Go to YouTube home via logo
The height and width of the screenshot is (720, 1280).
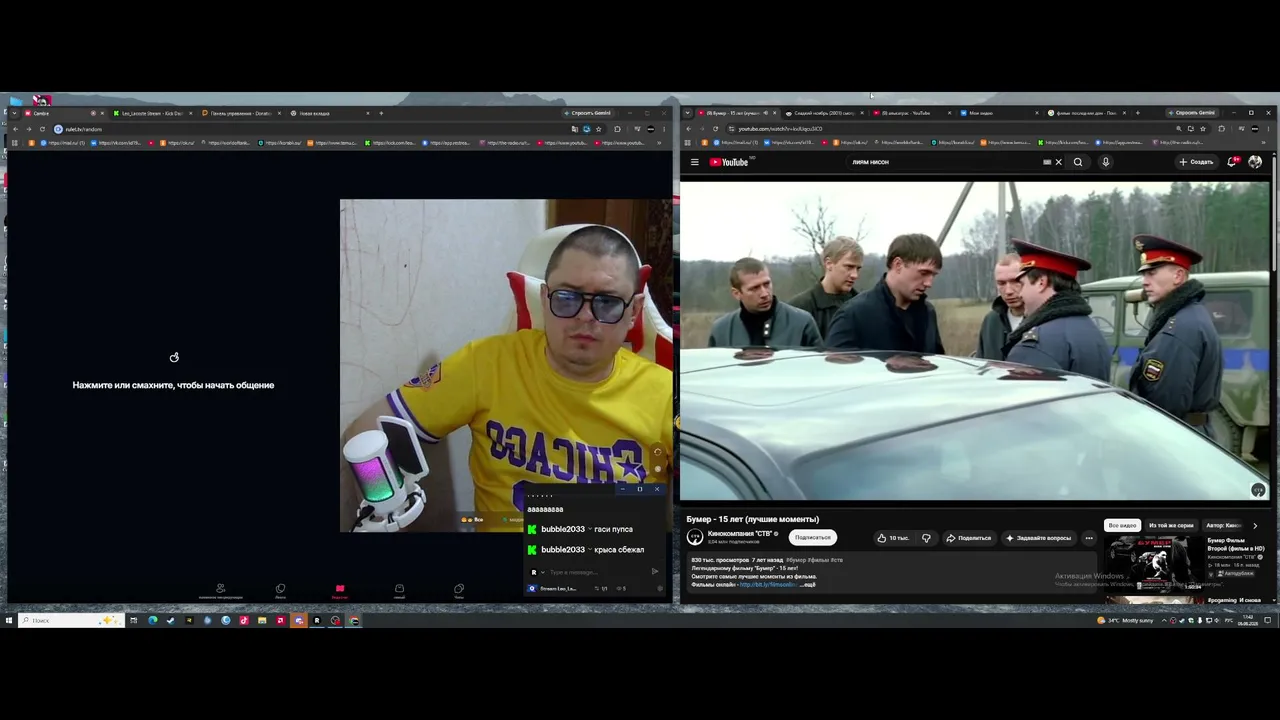[729, 162]
